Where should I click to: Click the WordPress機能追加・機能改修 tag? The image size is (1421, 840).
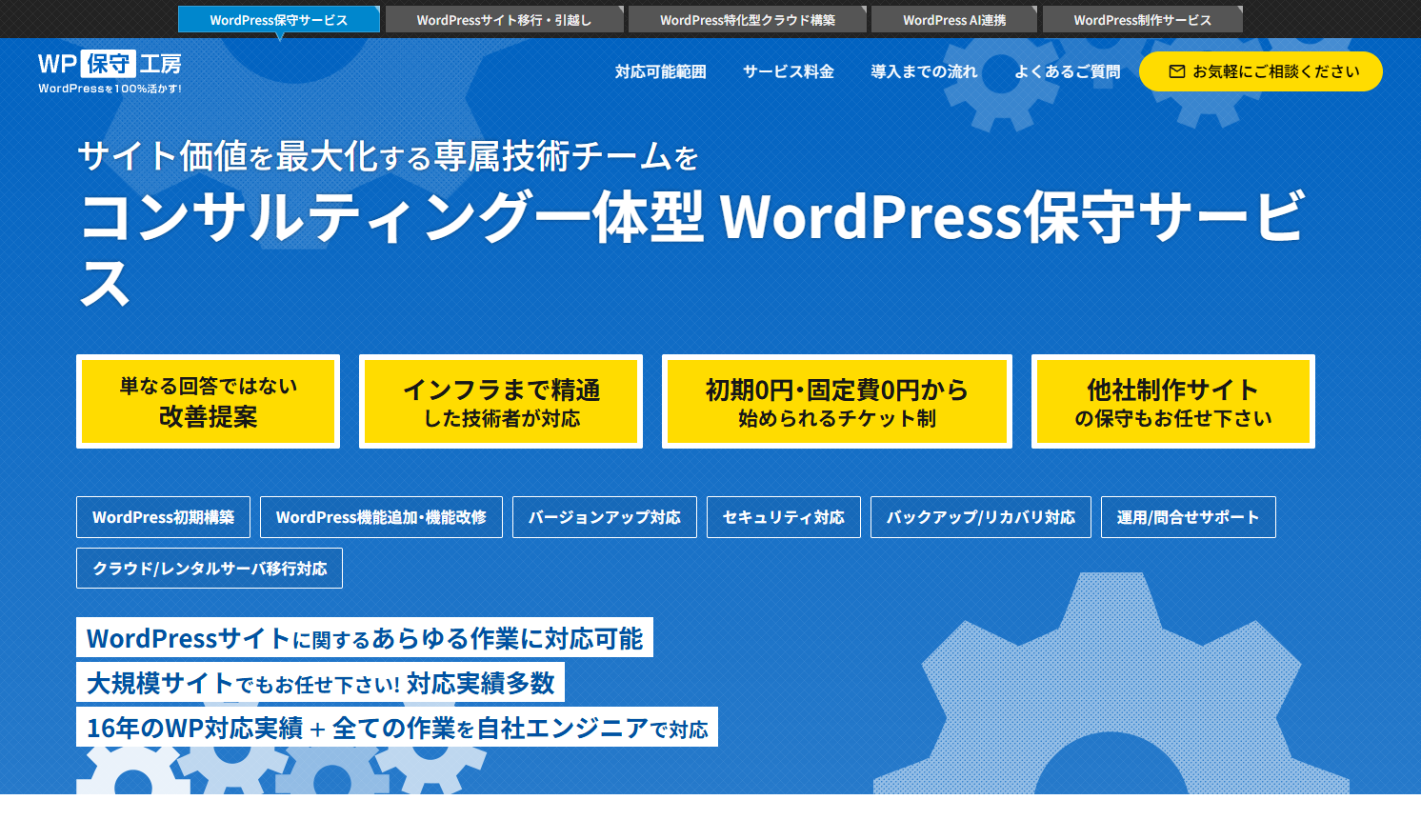tap(381, 516)
